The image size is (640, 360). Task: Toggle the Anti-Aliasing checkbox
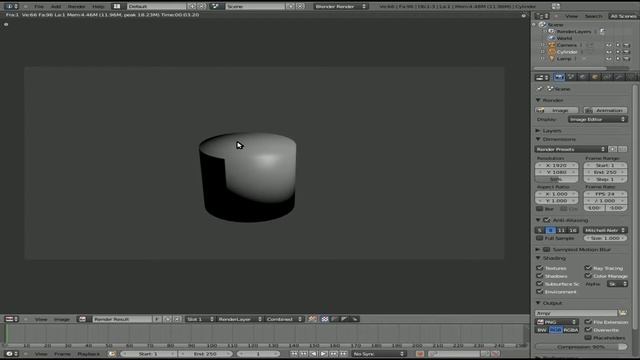click(x=547, y=220)
